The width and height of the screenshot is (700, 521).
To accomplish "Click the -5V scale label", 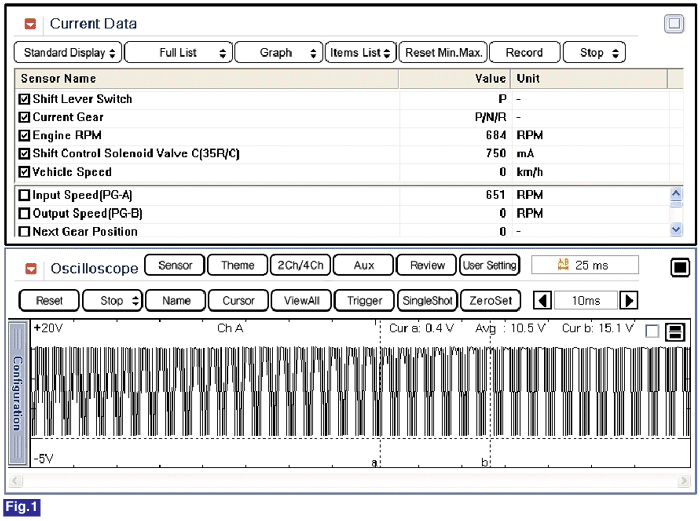I will coord(44,458).
